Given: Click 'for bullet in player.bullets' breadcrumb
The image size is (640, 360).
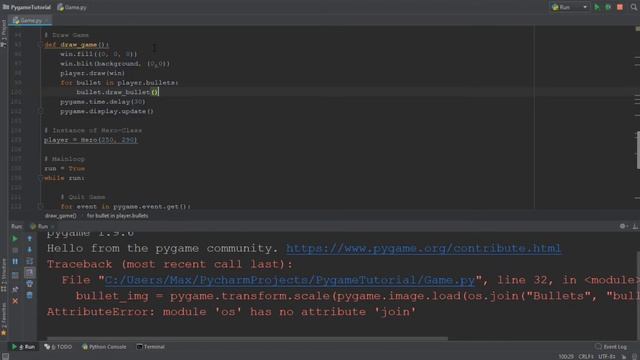Looking at the screenshot, I should tap(118, 216).
